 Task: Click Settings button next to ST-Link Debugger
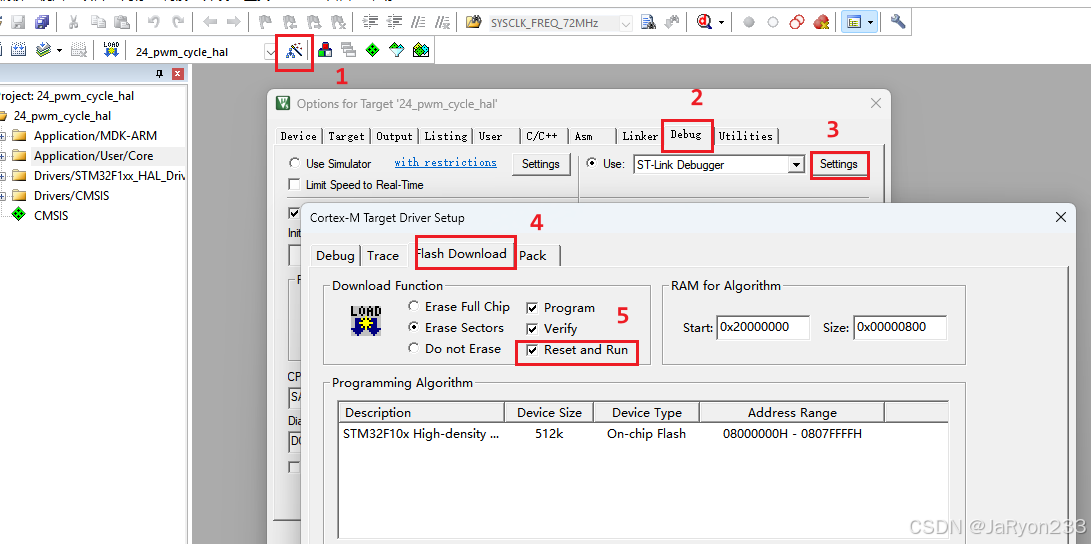pyautogui.click(x=838, y=164)
